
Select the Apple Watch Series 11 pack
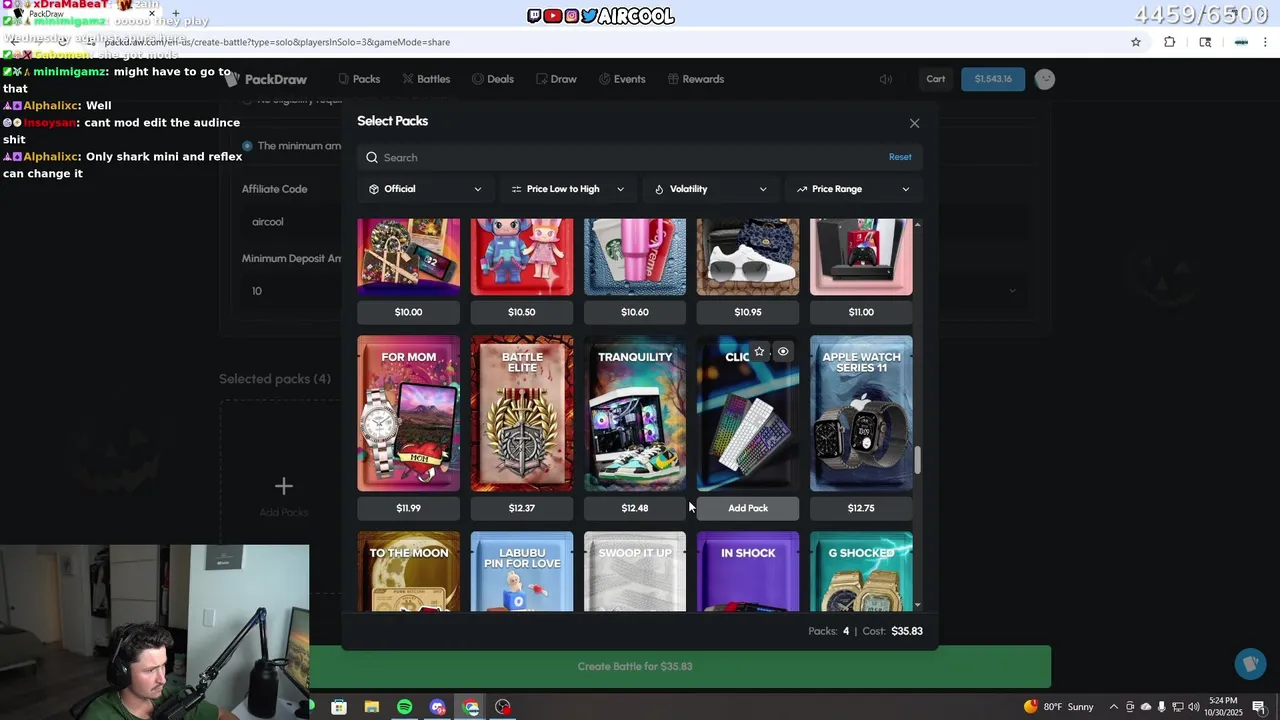861,413
